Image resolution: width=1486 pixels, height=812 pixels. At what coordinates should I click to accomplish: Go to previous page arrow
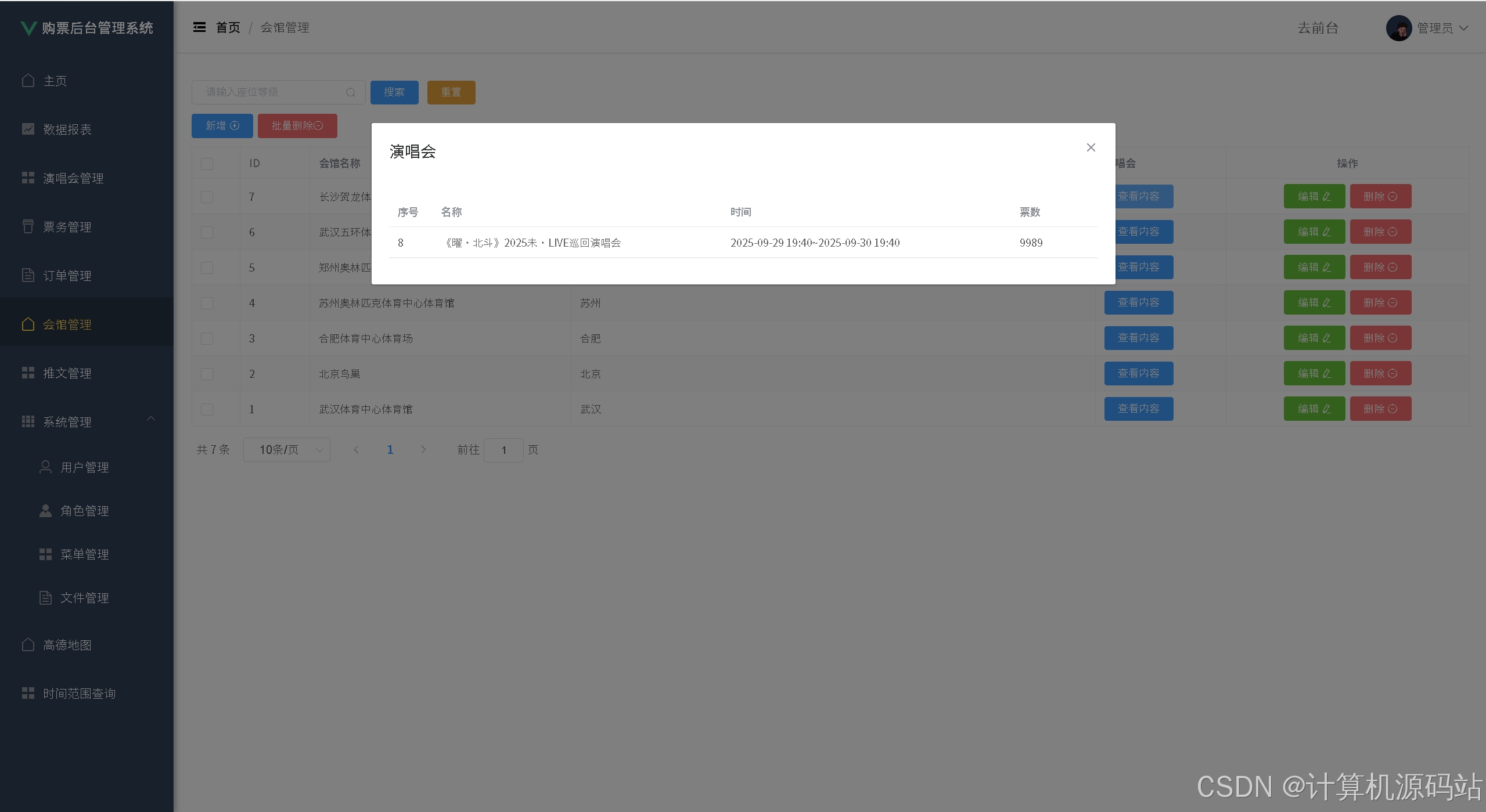357,449
